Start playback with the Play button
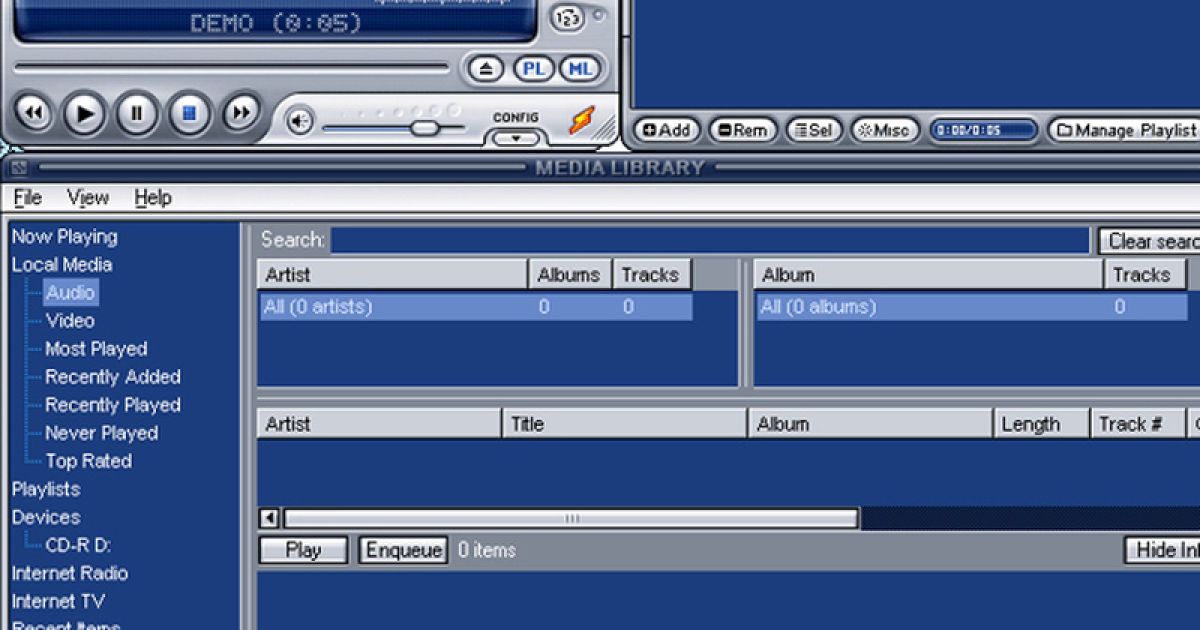1200x630 pixels. [x=85, y=114]
